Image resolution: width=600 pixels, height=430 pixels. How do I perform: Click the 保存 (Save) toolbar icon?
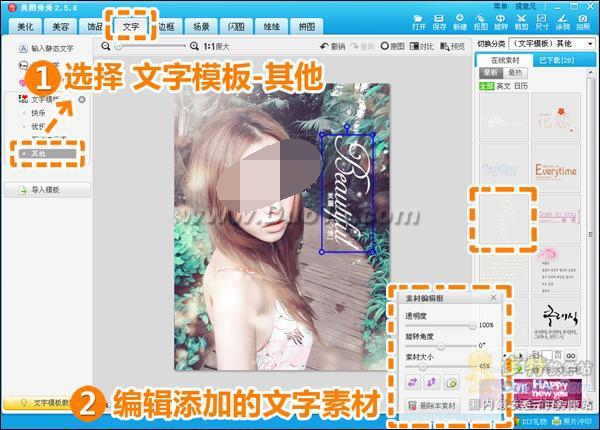pos(439,22)
